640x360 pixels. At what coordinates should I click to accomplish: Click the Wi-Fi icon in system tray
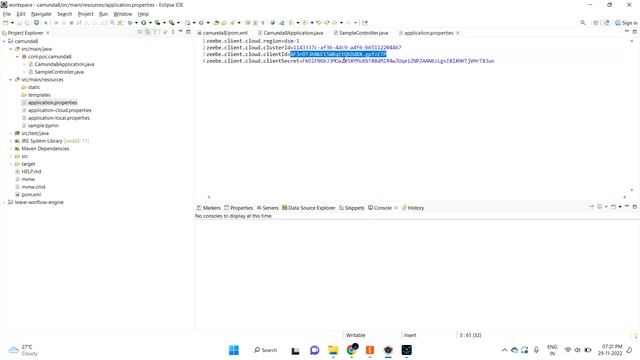[567, 350]
